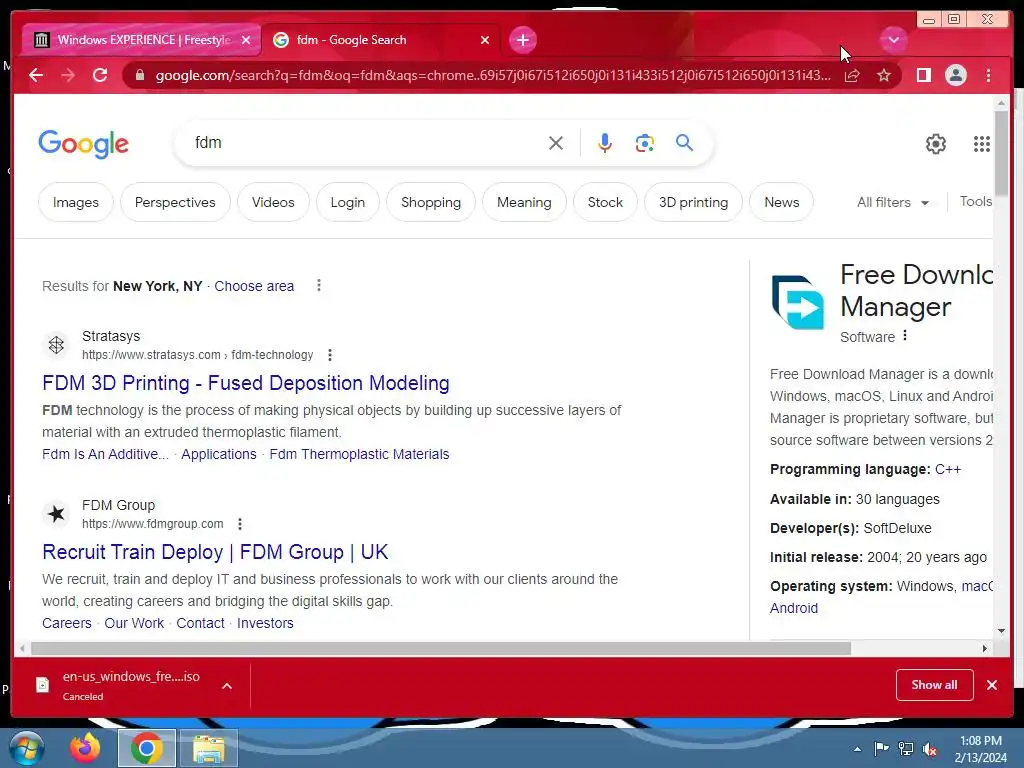Go back using the browser back arrow
This screenshot has width=1024, height=768.
pyautogui.click(x=36, y=76)
